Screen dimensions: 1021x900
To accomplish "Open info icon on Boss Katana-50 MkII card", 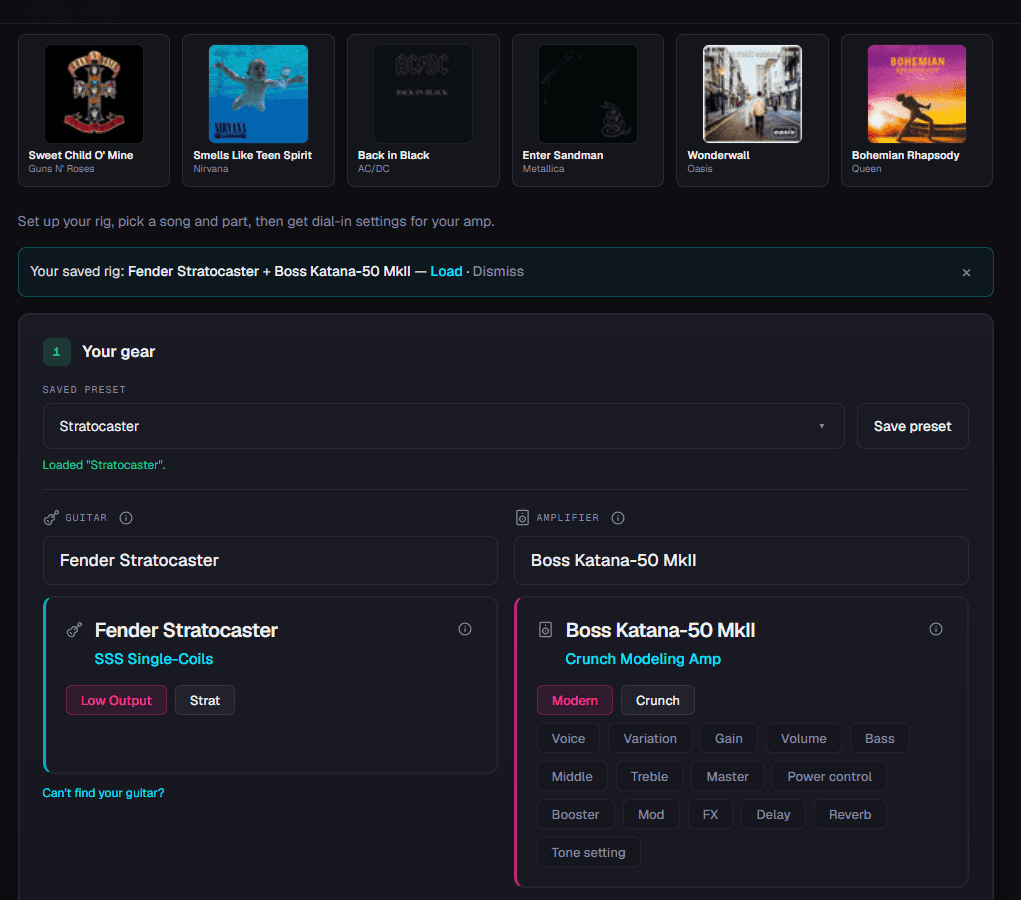I will point(936,629).
